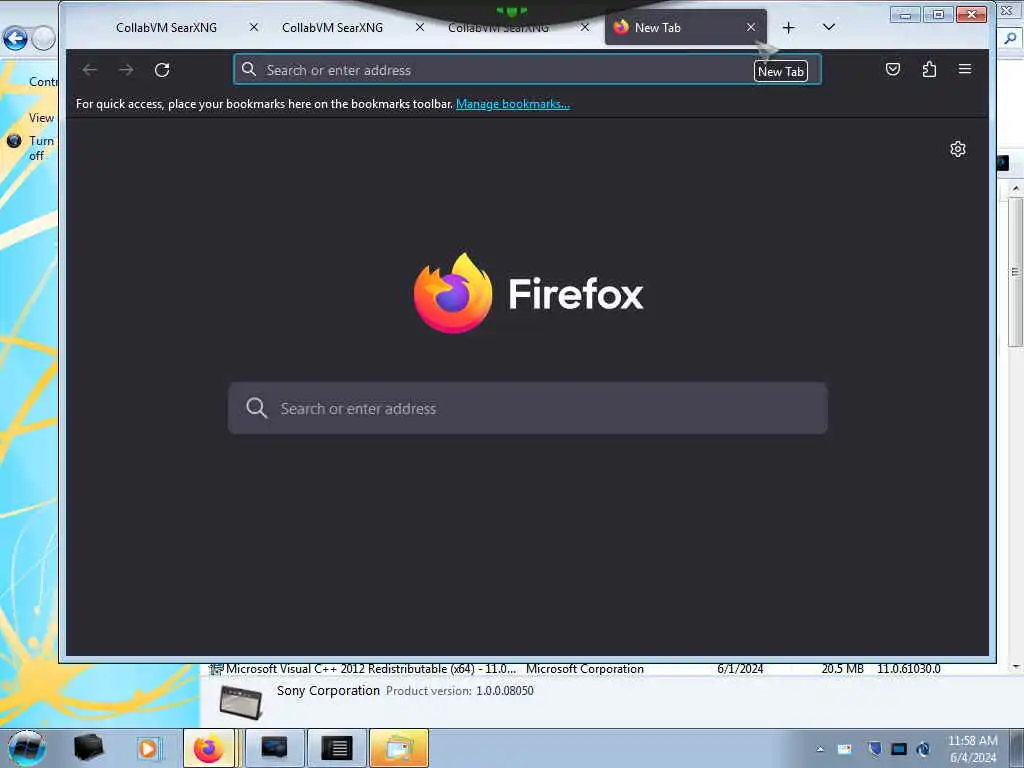Image resolution: width=1024 pixels, height=768 pixels.
Task: Open the Extensions puzzle icon
Action: tap(929, 69)
